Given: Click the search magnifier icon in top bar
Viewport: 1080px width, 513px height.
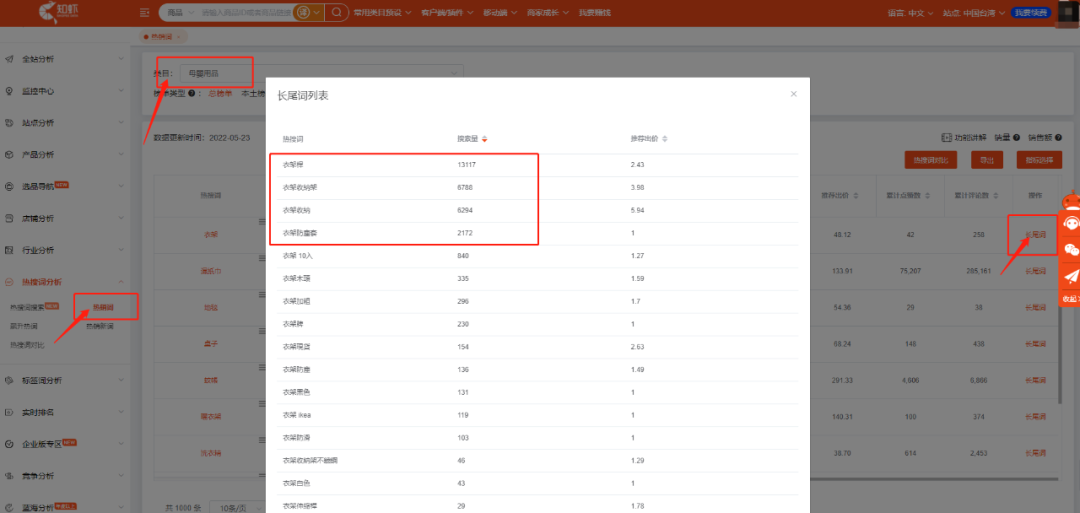Looking at the screenshot, I should [x=338, y=13].
